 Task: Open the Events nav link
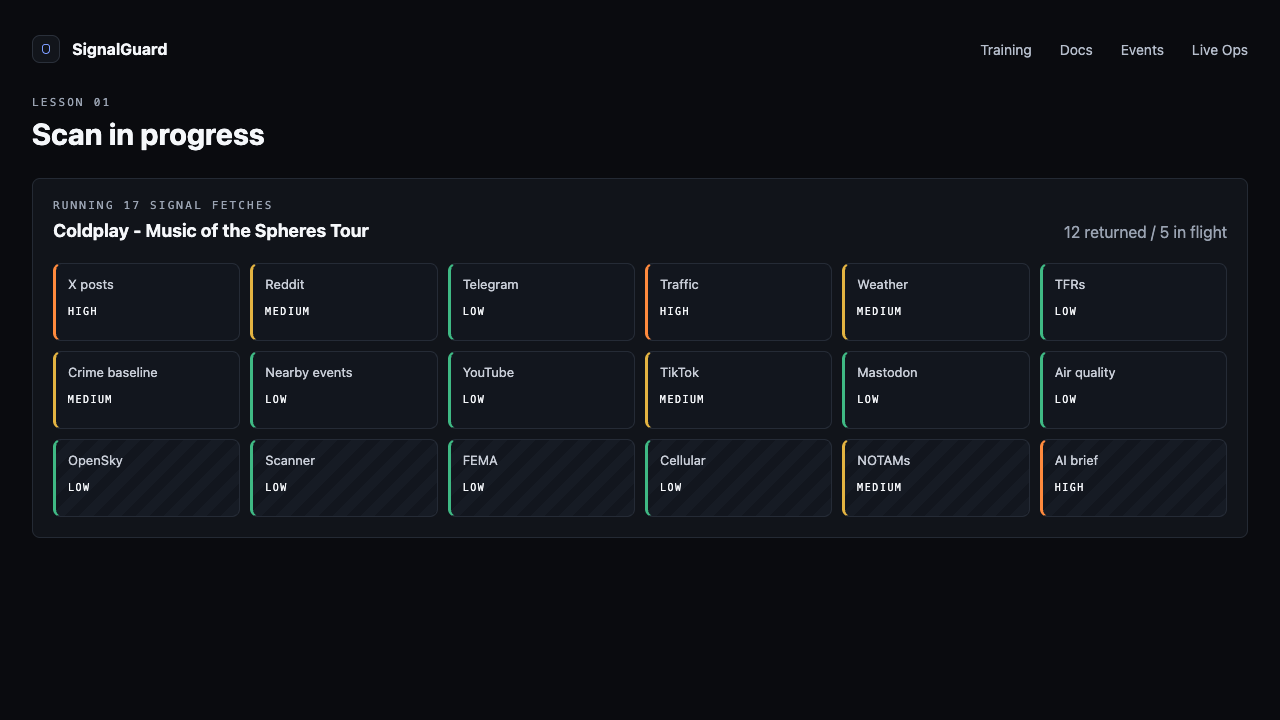click(x=1142, y=50)
